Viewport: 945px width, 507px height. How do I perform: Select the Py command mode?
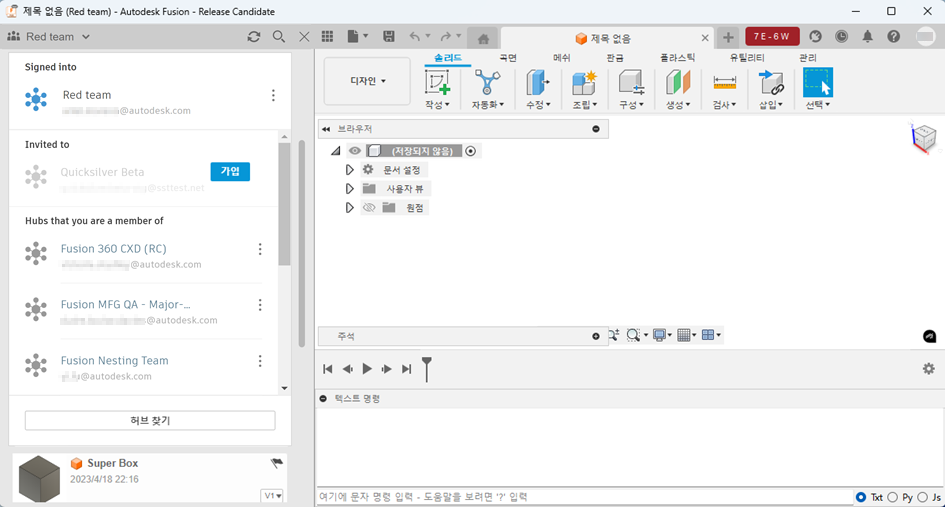893,497
